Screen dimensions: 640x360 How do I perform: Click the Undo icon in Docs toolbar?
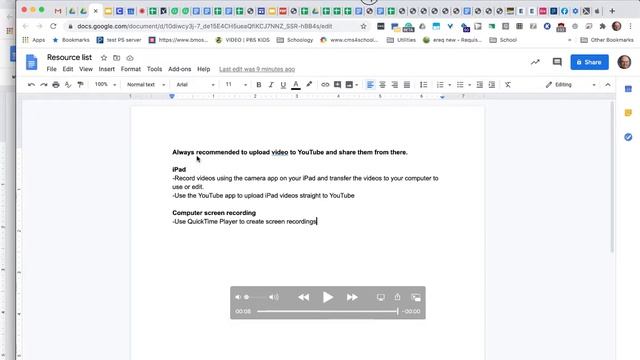click(x=31, y=84)
